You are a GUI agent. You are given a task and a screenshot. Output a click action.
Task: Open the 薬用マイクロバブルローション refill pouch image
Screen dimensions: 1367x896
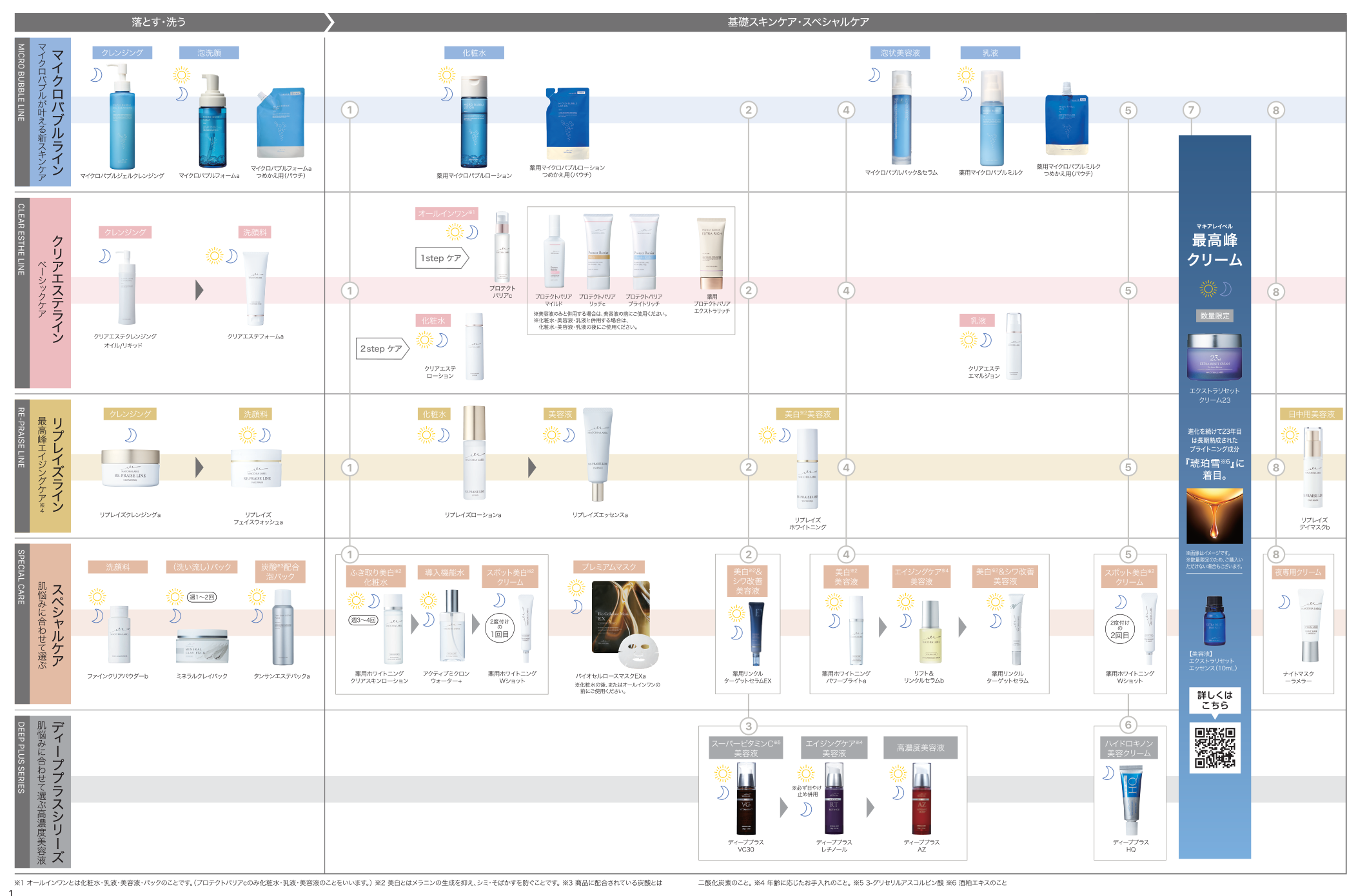pos(567,124)
